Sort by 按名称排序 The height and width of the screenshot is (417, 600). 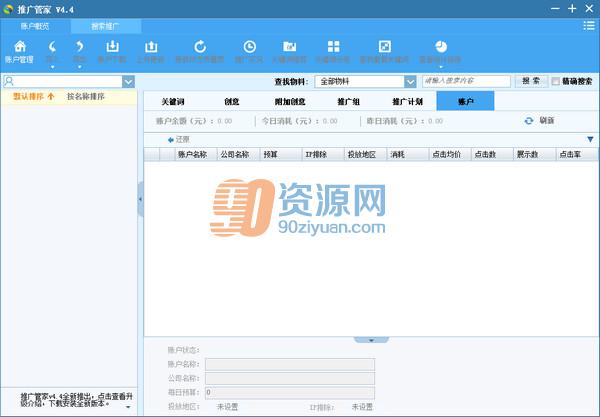tap(85, 96)
